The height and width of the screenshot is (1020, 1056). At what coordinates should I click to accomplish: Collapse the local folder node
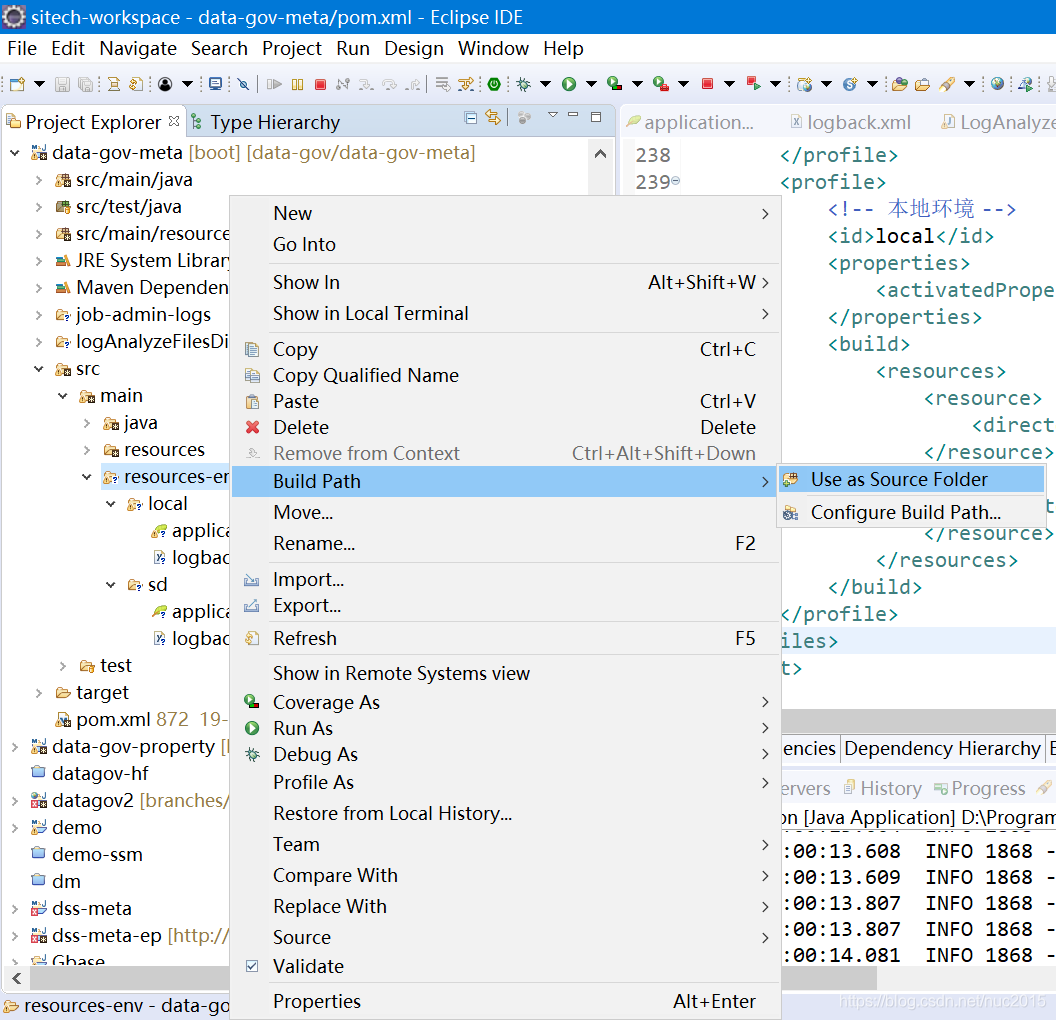point(111,504)
